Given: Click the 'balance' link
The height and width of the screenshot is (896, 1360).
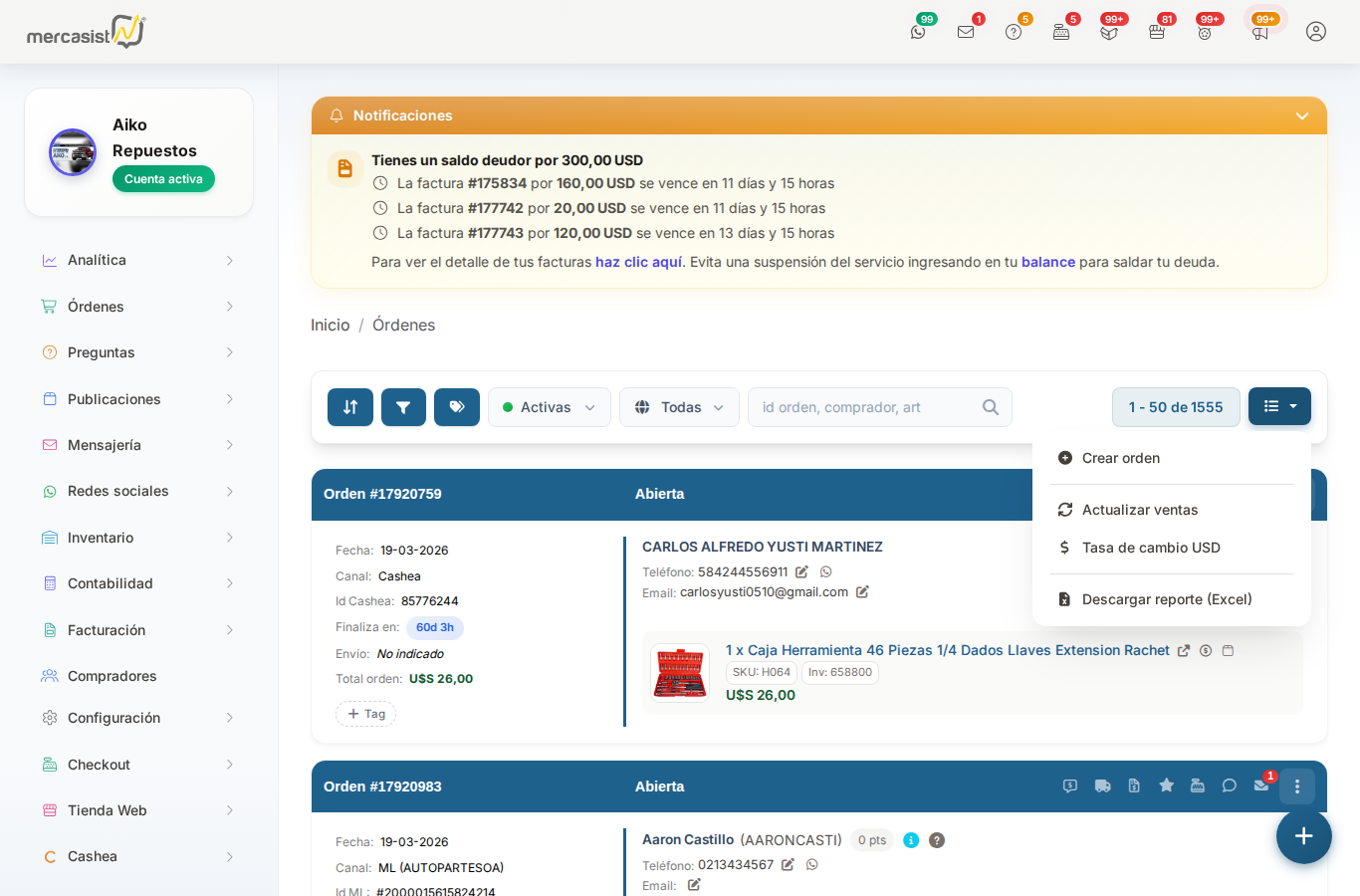Looking at the screenshot, I should (x=1048, y=262).
